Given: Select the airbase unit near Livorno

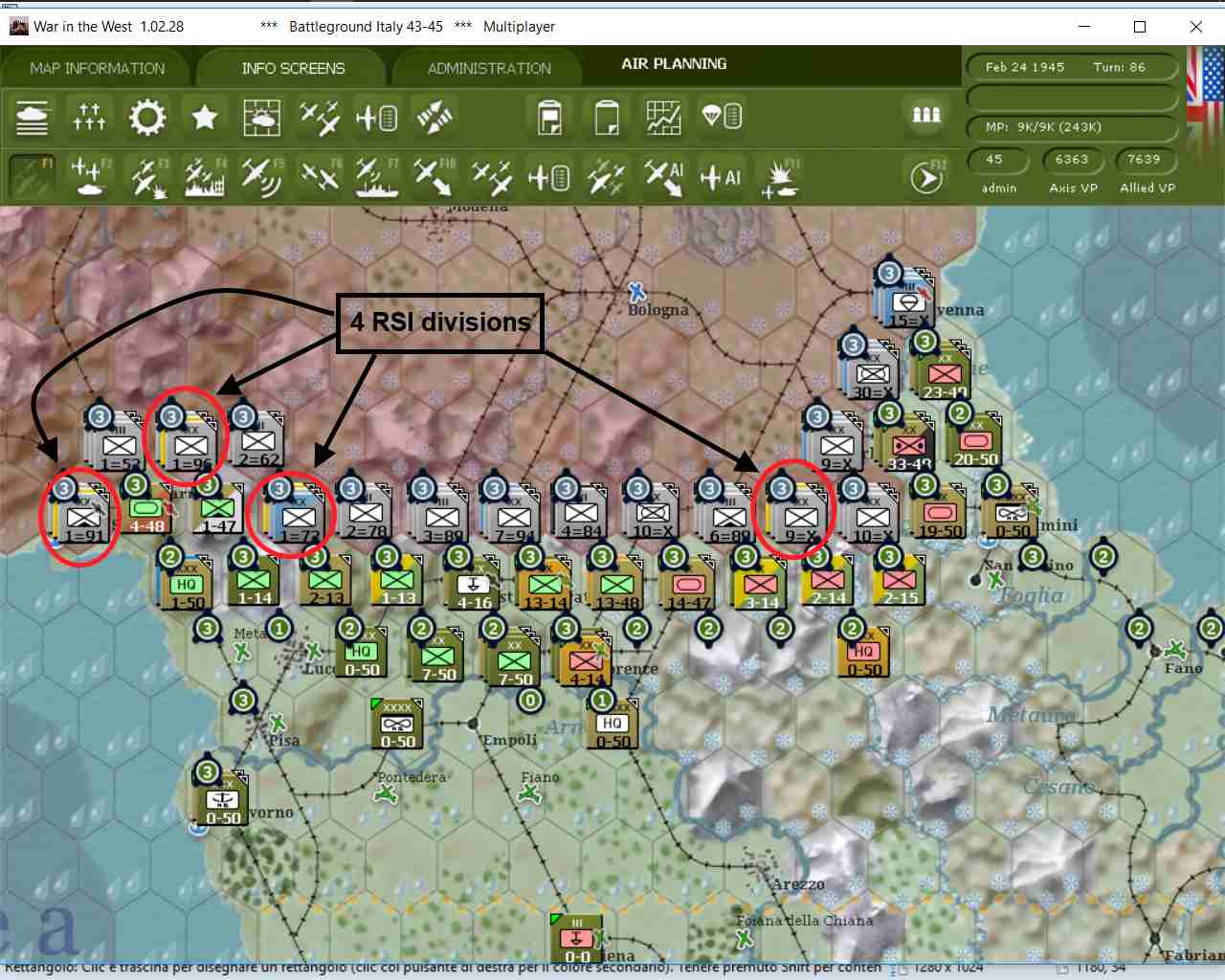Looking at the screenshot, I should click(x=222, y=800).
